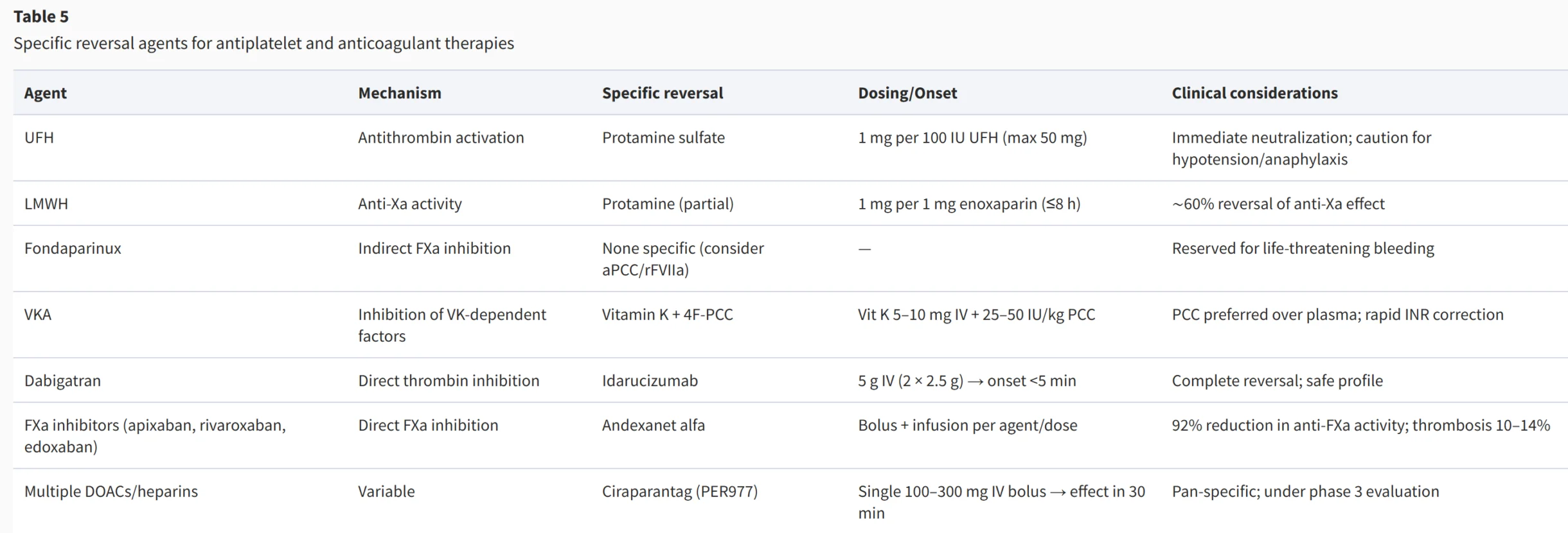Screen dimensions: 1568x533
Task: Click the Multiple DOACs/heparins cell
Action: pyautogui.click(x=111, y=491)
